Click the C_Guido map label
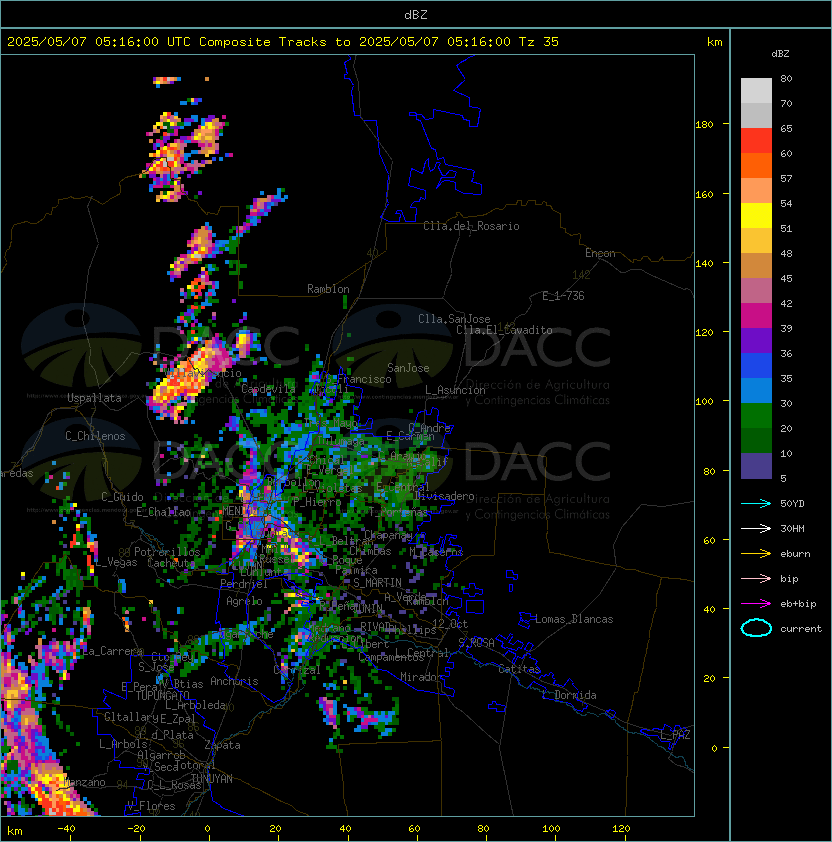 point(122,497)
